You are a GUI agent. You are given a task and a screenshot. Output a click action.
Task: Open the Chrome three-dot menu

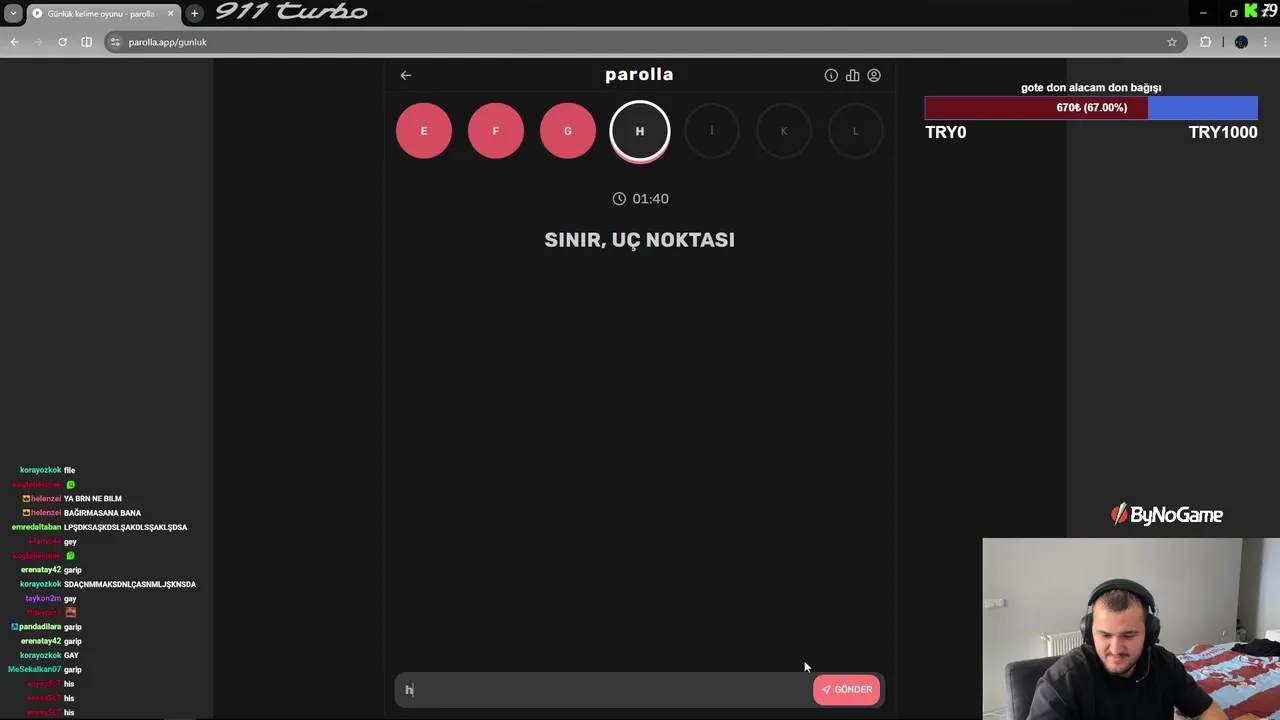(x=1266, y=42)
